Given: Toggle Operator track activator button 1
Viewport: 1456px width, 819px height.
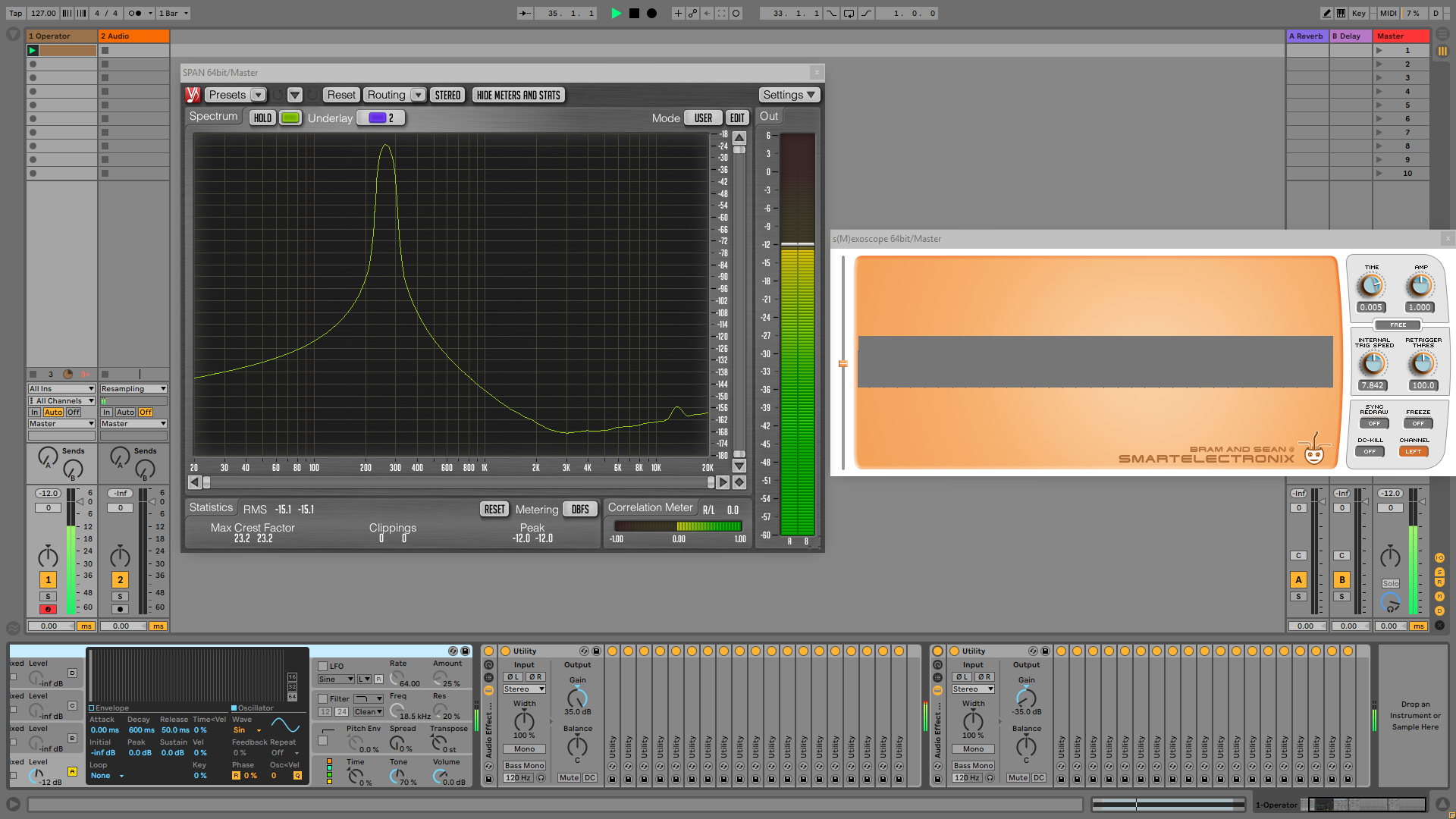Looking at the screenshot, I should click(x=48, y=579).
